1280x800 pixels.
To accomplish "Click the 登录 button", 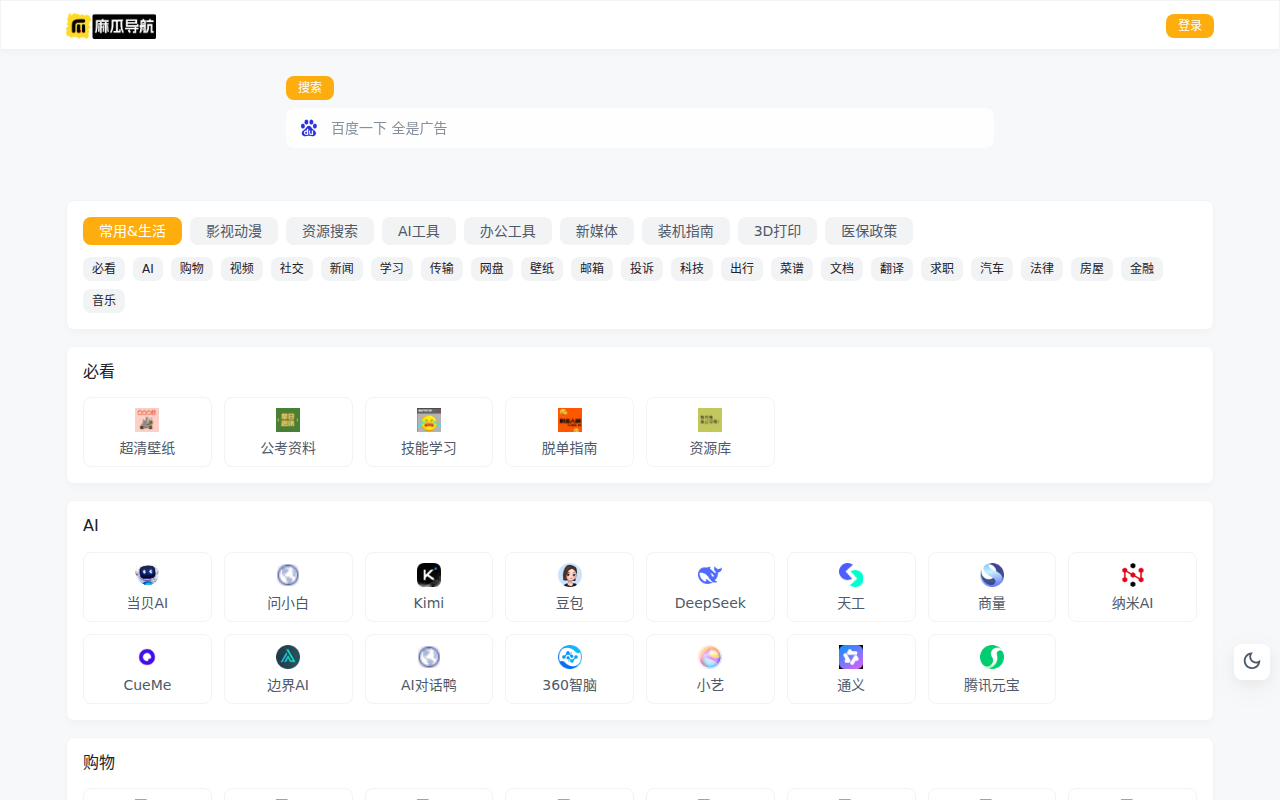I will coord(1190,26).
